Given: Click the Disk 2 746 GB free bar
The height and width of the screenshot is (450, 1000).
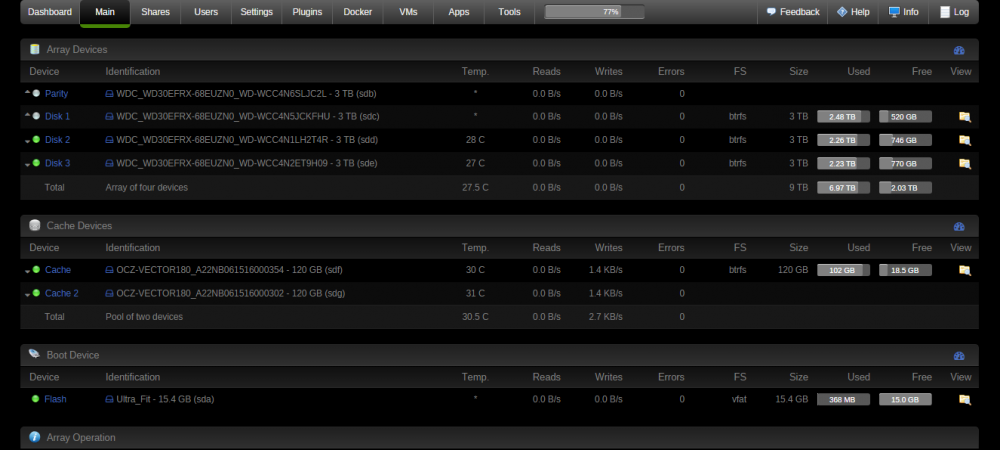Looking at the screenshot, I should [905, 140].
